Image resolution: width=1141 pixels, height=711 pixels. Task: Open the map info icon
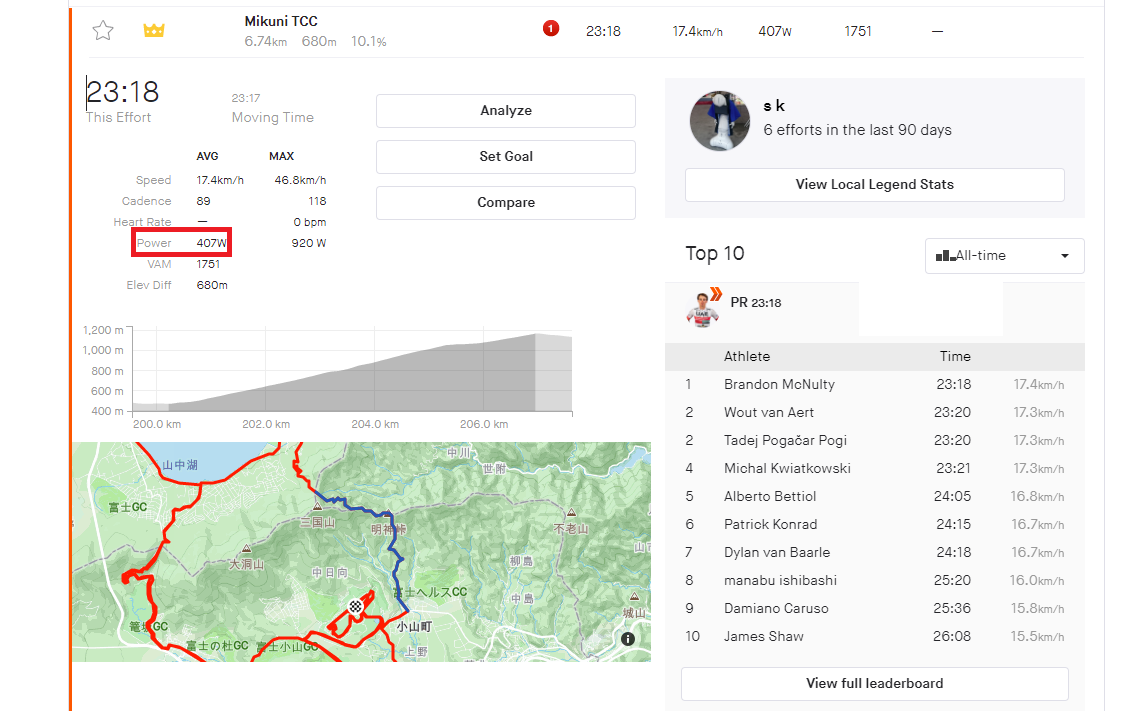coord(628,639)
